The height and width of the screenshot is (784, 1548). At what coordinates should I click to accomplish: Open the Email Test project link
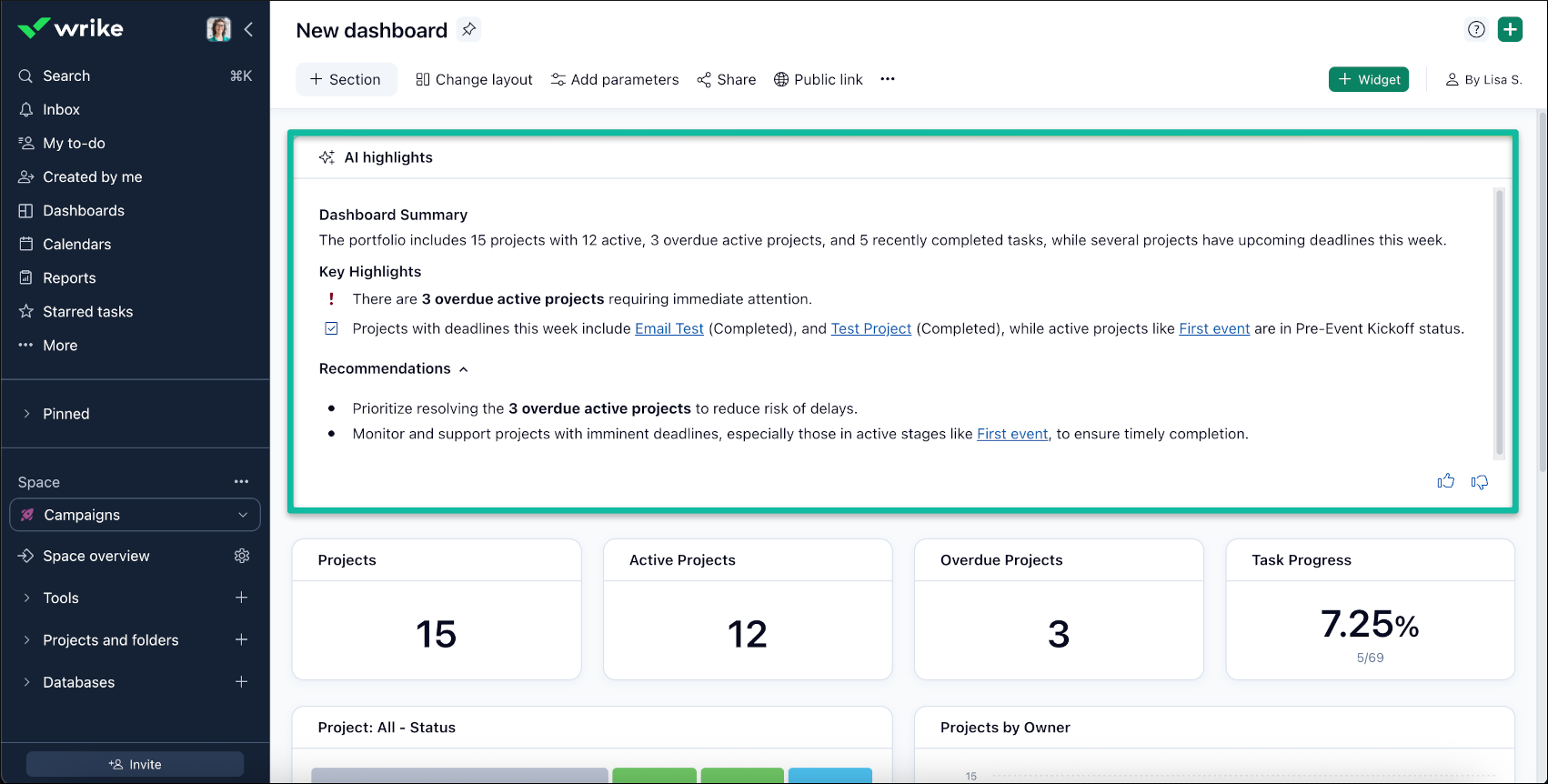tap(668, 328)
